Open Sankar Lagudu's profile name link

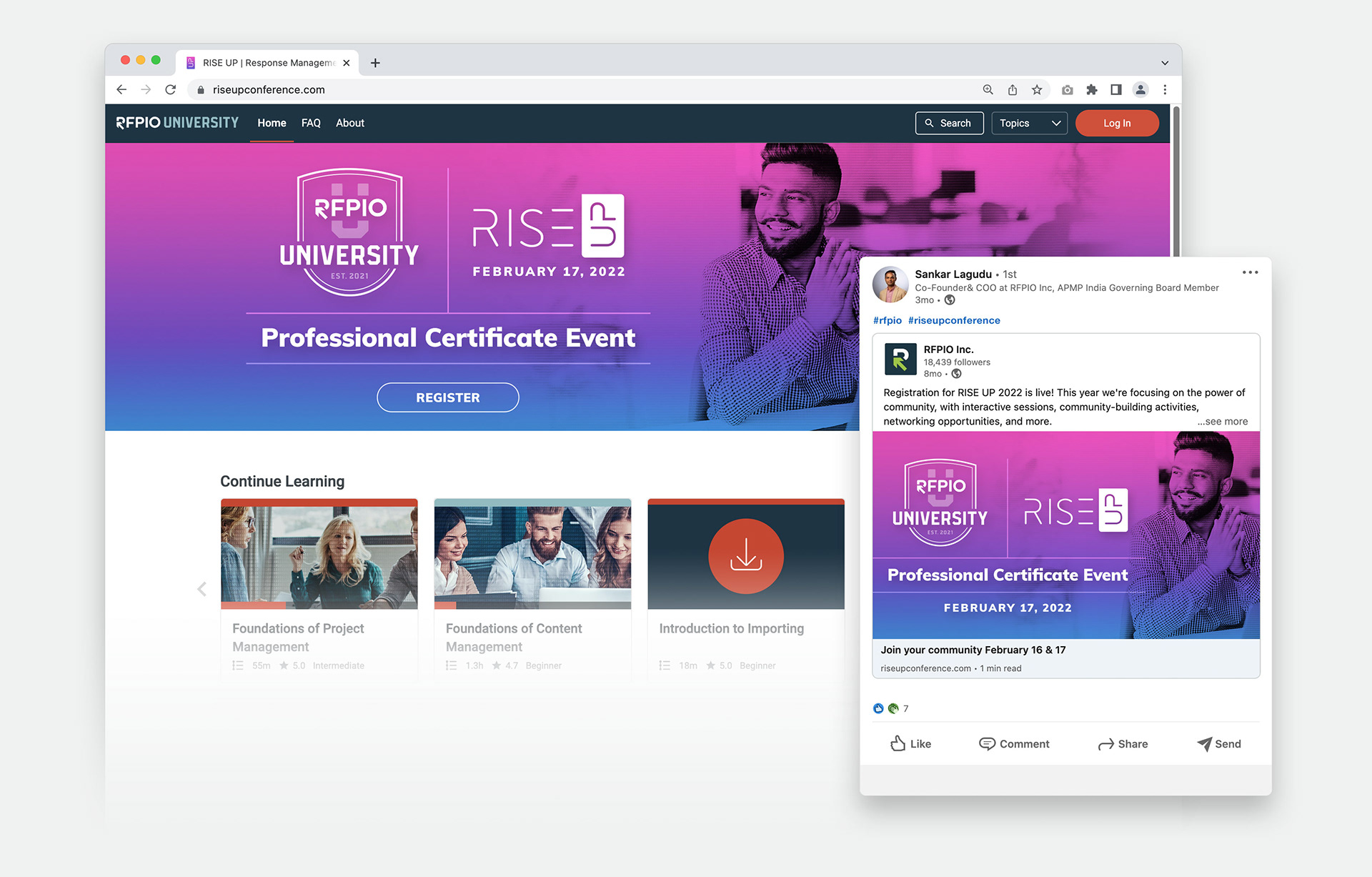[x=953, y=274]
